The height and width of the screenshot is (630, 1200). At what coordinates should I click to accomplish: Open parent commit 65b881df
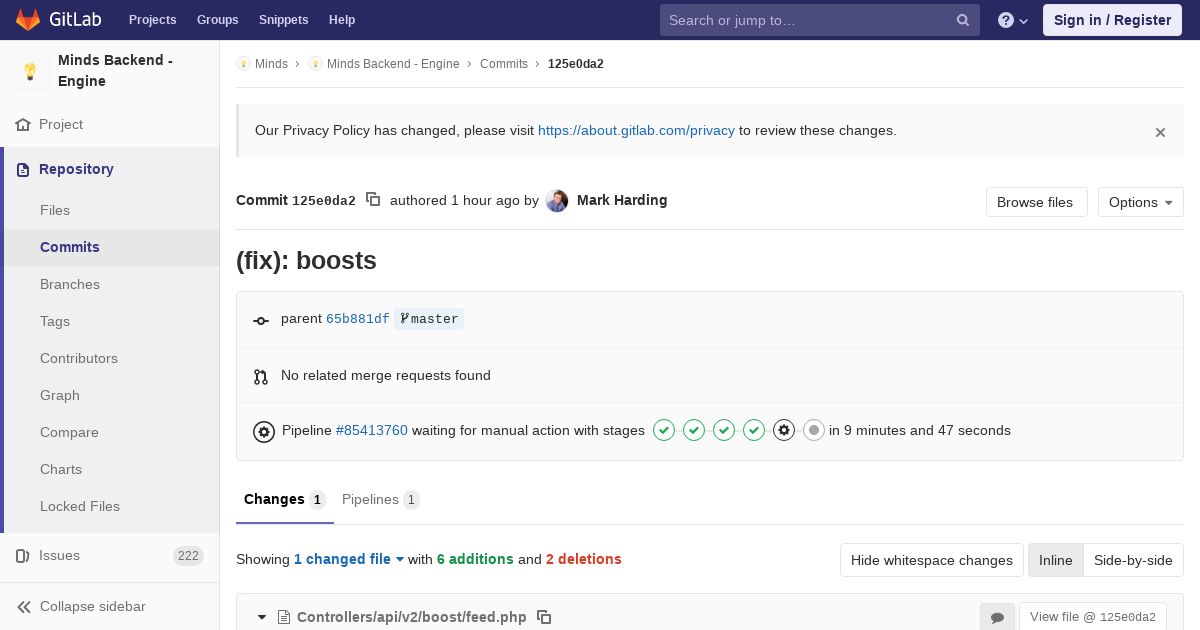click(x=357, y=319)
